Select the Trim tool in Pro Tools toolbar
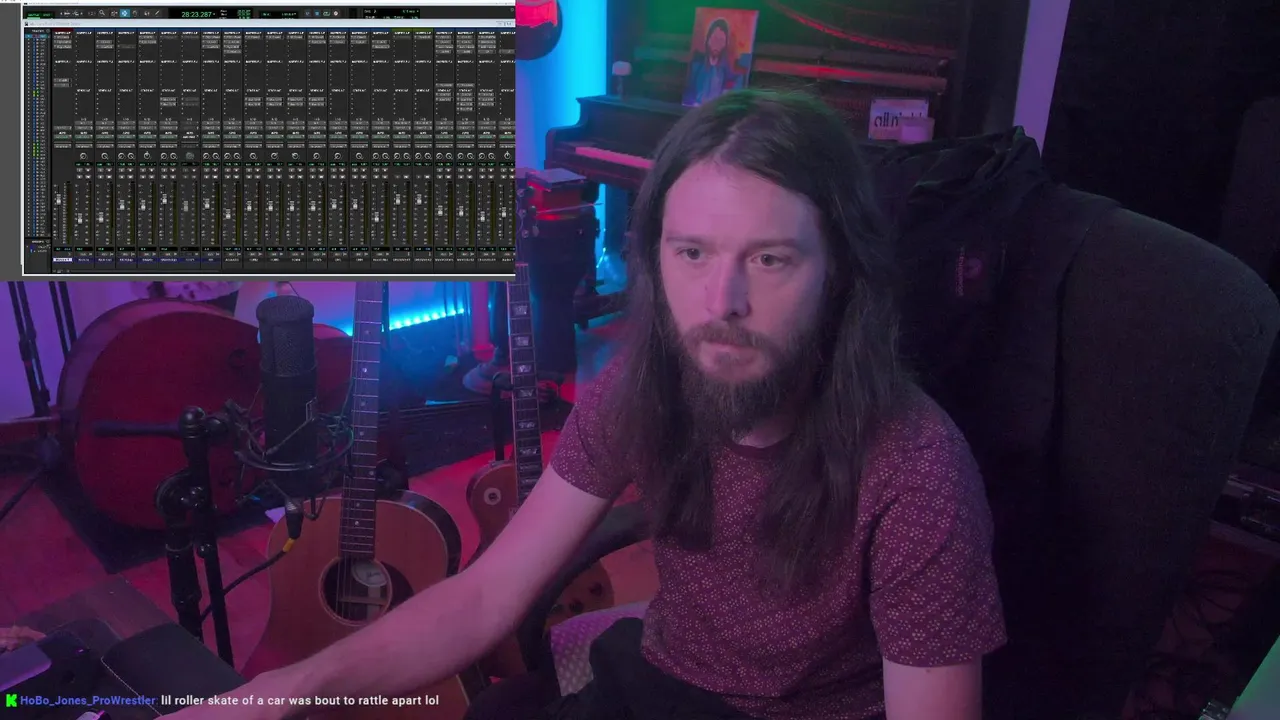This screenshot has height=720, width=1280. click(x=114, y=13)
